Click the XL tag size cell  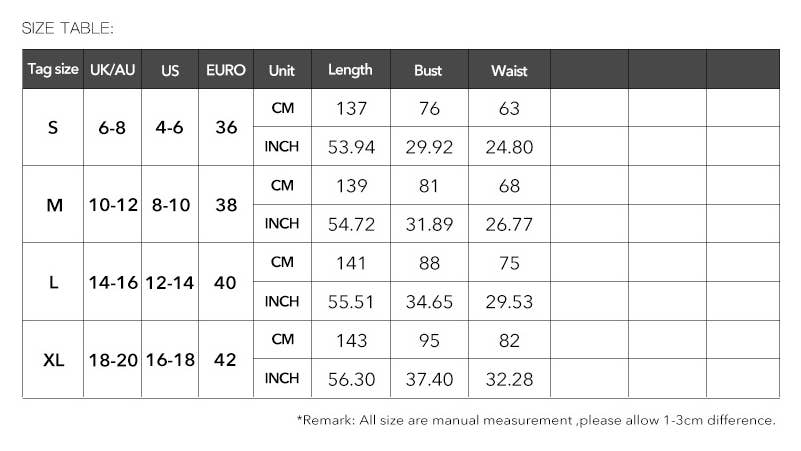point(53,359)
